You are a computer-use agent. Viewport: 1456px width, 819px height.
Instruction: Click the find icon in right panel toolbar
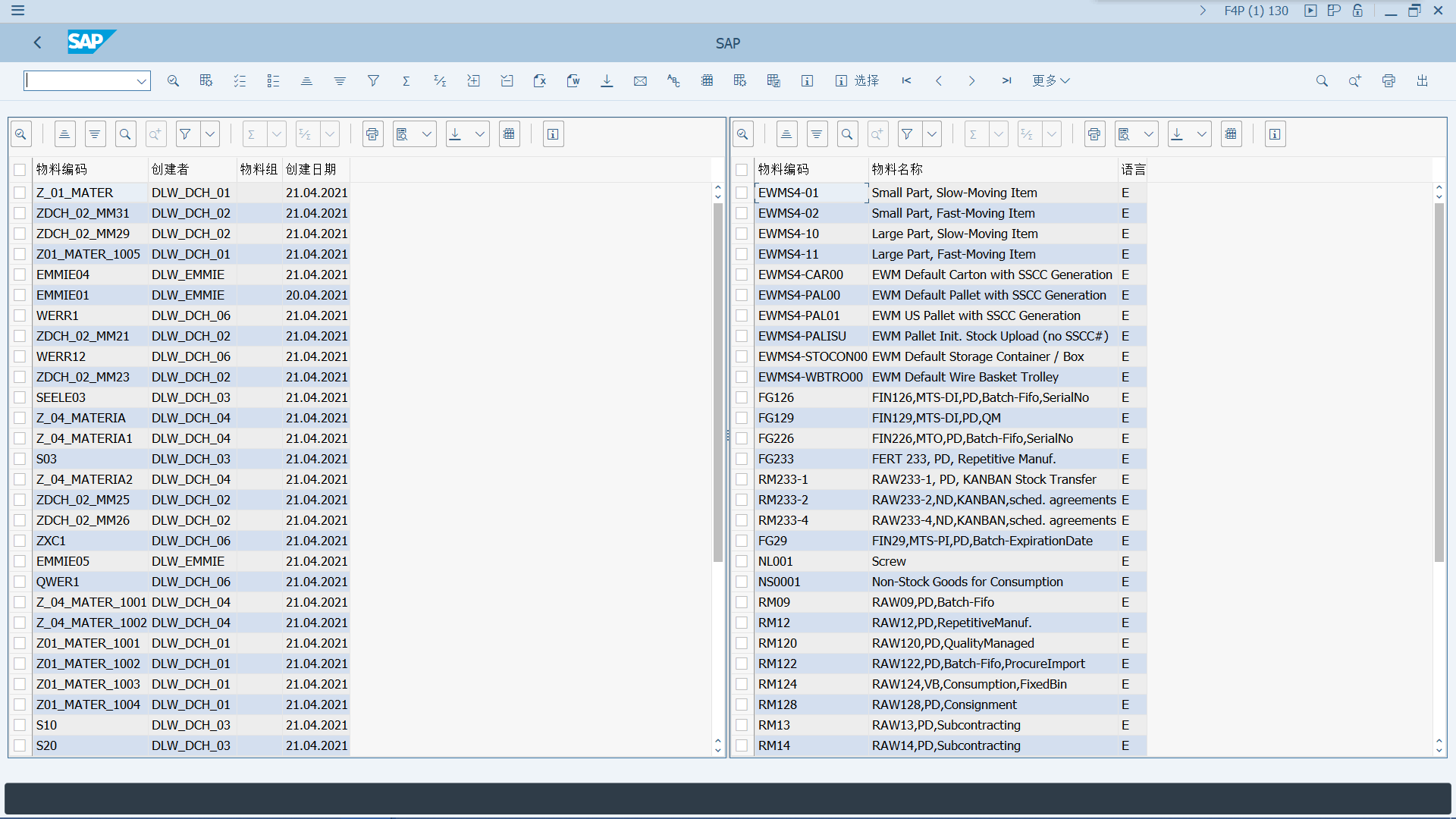[847, 134]
